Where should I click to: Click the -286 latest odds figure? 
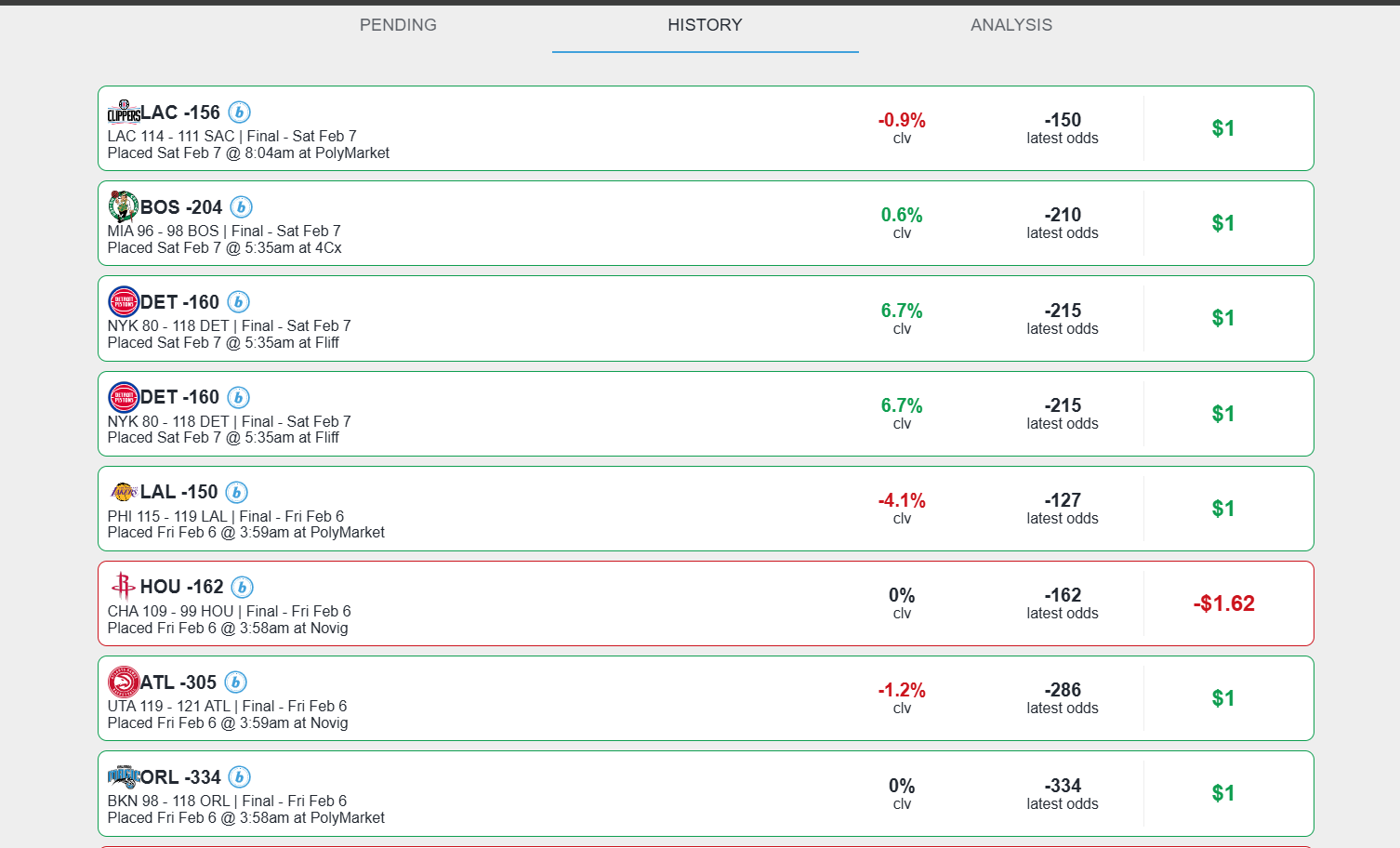[x=1063, y=690]
